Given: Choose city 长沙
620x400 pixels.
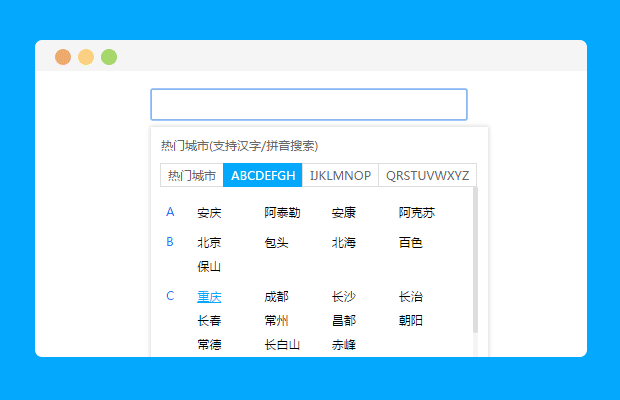Looking at the screenshot, I should coord(344,296).
